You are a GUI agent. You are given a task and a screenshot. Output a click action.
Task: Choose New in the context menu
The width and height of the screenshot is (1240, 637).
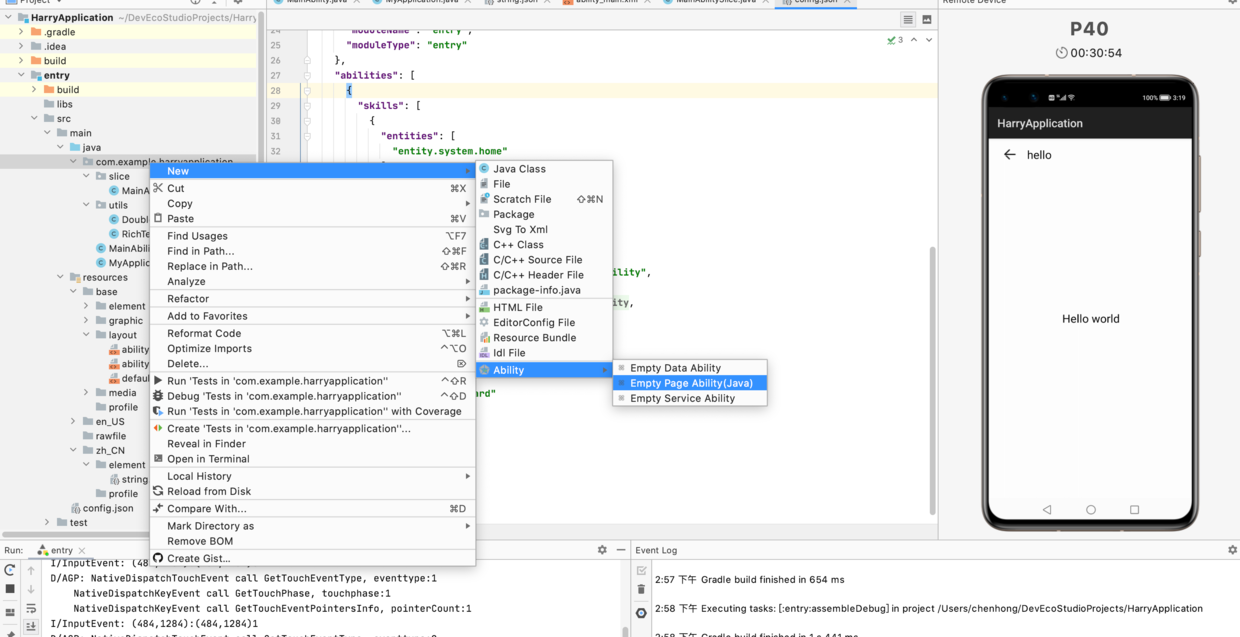point(312,171)
